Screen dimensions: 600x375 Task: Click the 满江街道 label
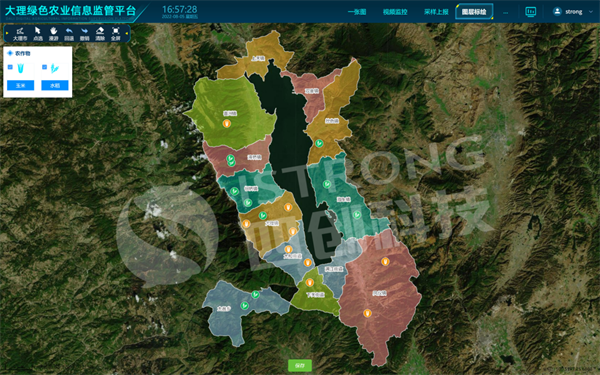pos(334,269)
